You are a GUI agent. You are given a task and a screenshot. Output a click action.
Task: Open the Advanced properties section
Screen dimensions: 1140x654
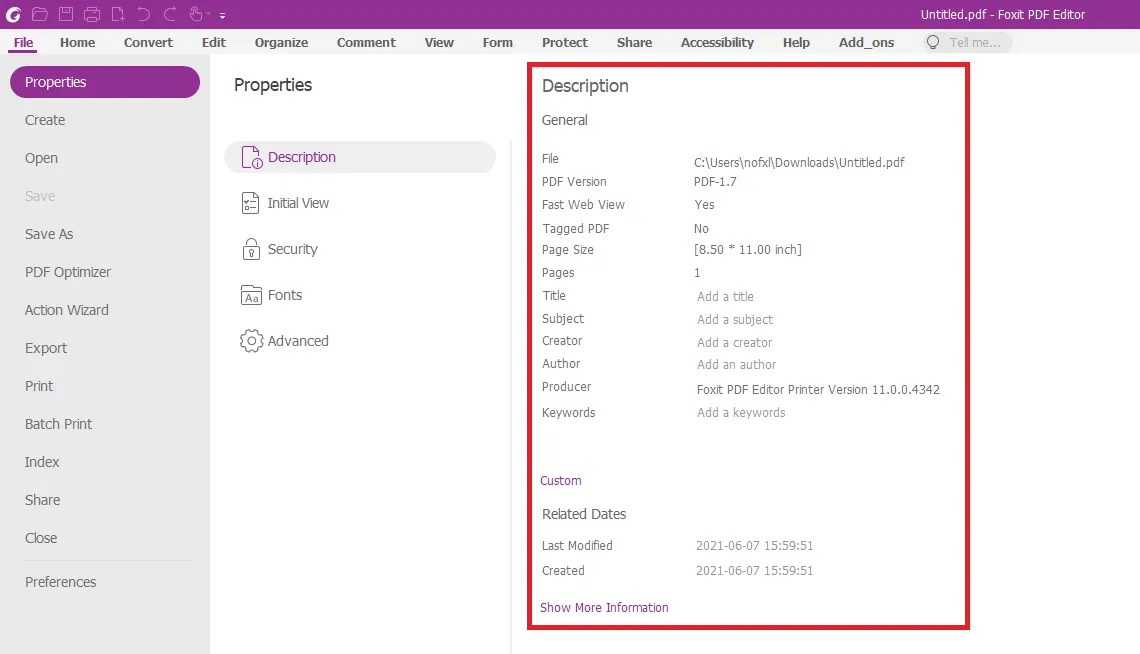(297, 341)
